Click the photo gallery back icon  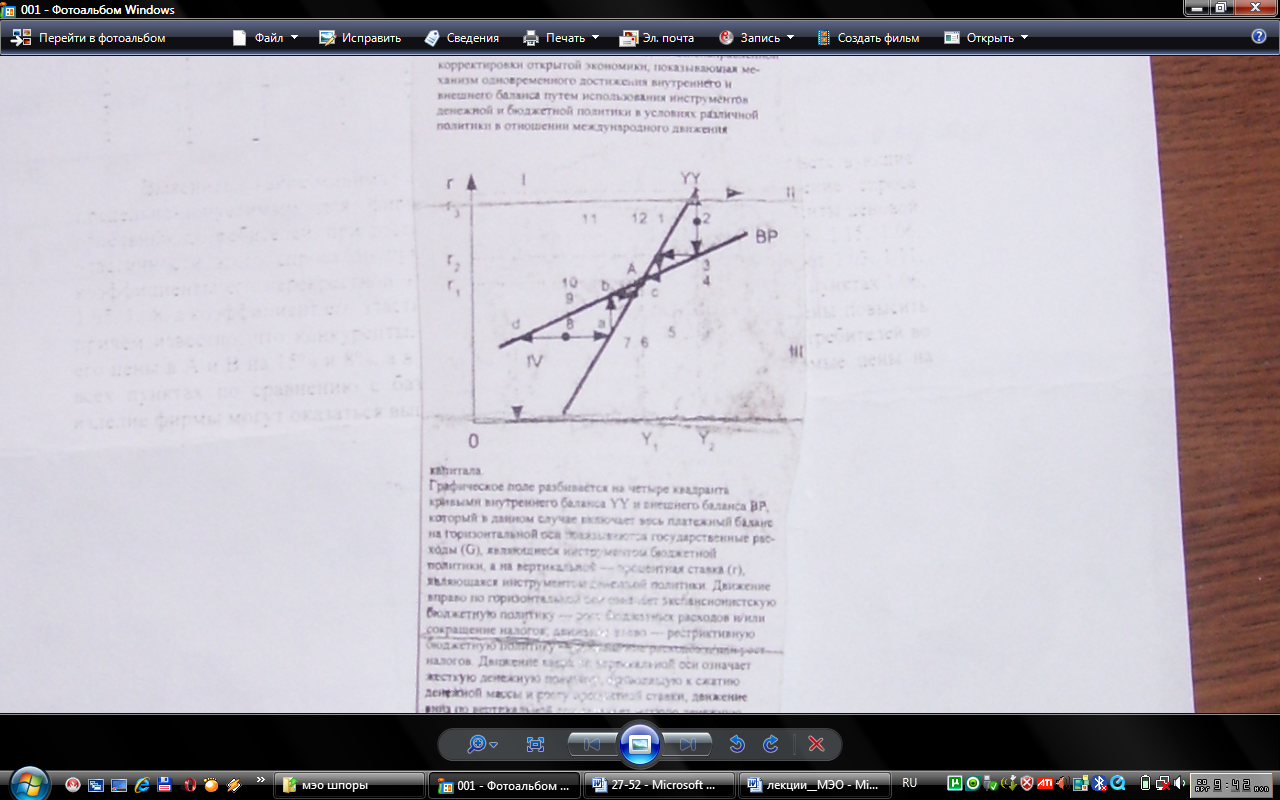tap(21, 38)
